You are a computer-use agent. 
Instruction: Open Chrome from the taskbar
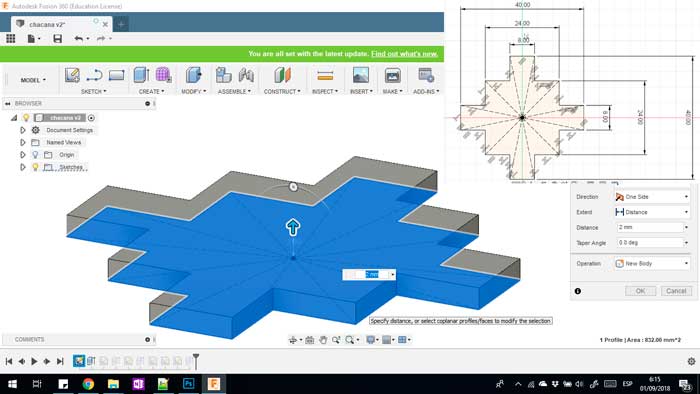[88, 384]
